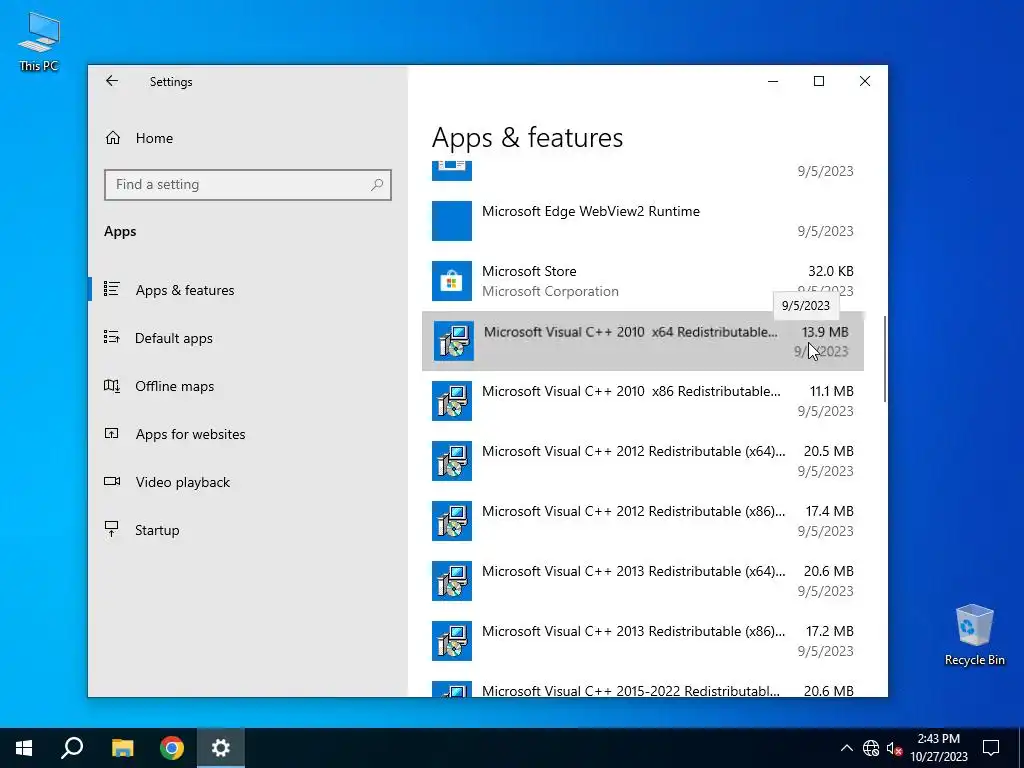Image resolution: width=1024 pixels, height=768 pixels.
Task: Select Visual C++ 2013 Redistributable (x64)
Action: click(x=643, y=581)
